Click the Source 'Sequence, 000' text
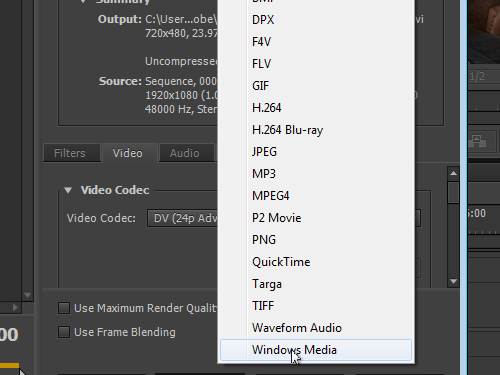Viewport: 500px width, 375px height. click(181, 81)
